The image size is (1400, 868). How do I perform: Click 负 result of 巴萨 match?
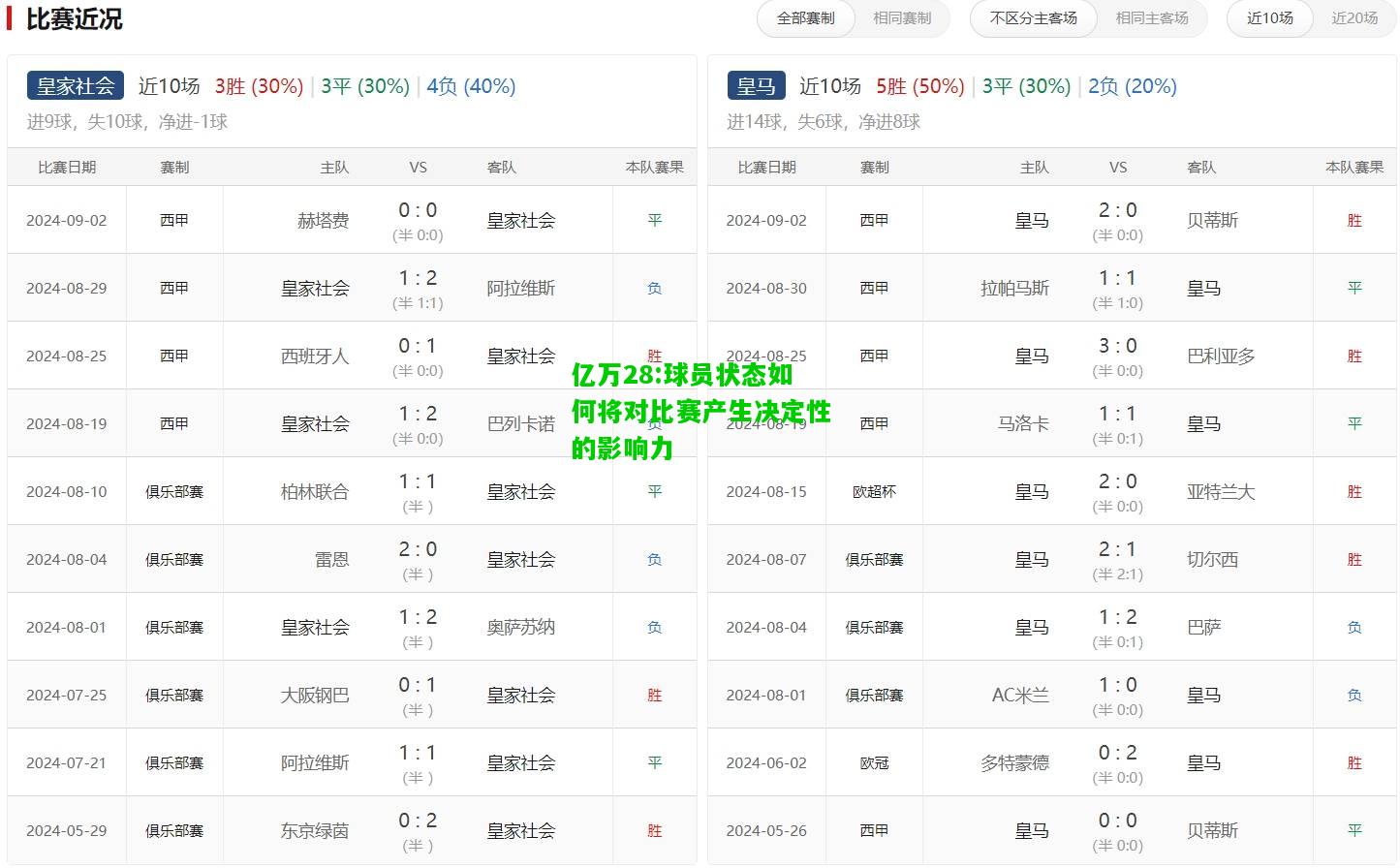pyautogui.click(x=1354, y=628)
